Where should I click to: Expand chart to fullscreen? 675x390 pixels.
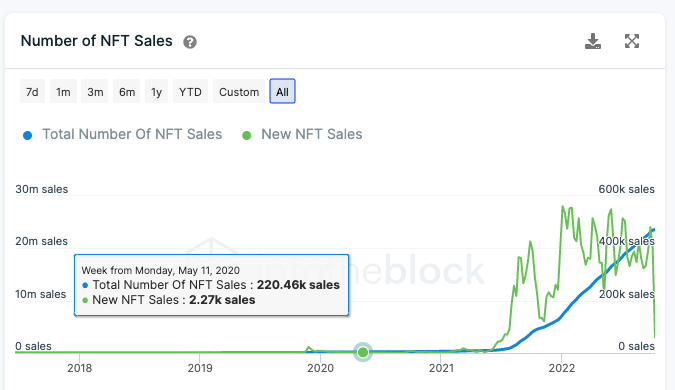(632, 41)
